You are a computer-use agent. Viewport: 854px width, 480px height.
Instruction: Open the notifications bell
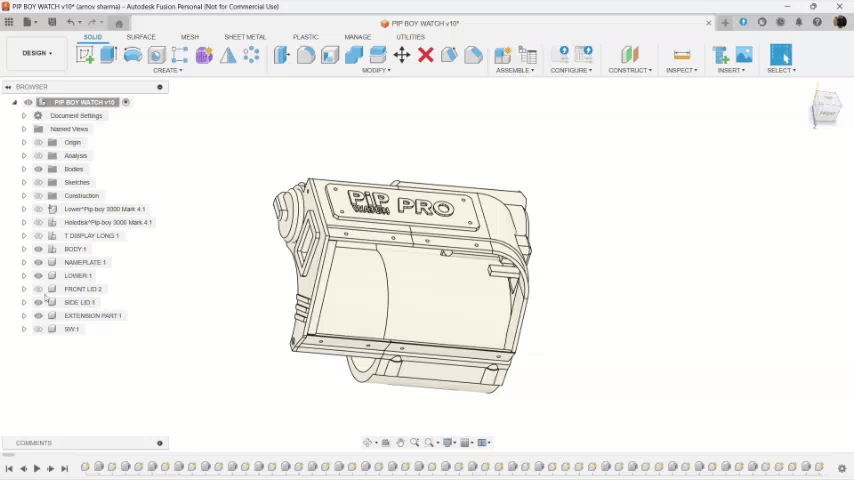[x=799, y=22]
